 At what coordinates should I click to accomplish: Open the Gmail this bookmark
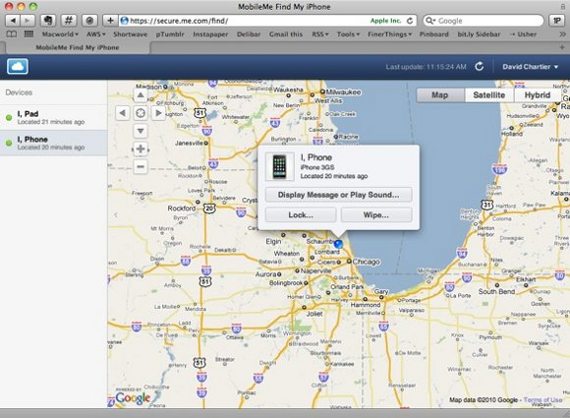(x=286, y=34)
